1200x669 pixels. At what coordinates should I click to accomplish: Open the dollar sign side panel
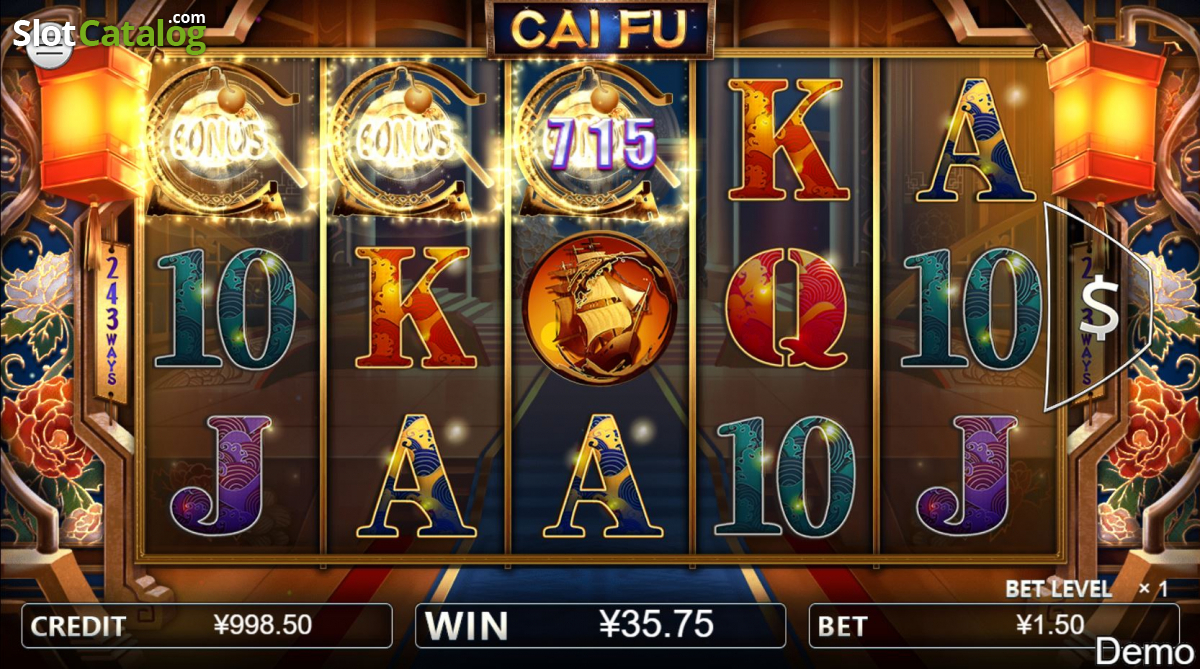1097,308
